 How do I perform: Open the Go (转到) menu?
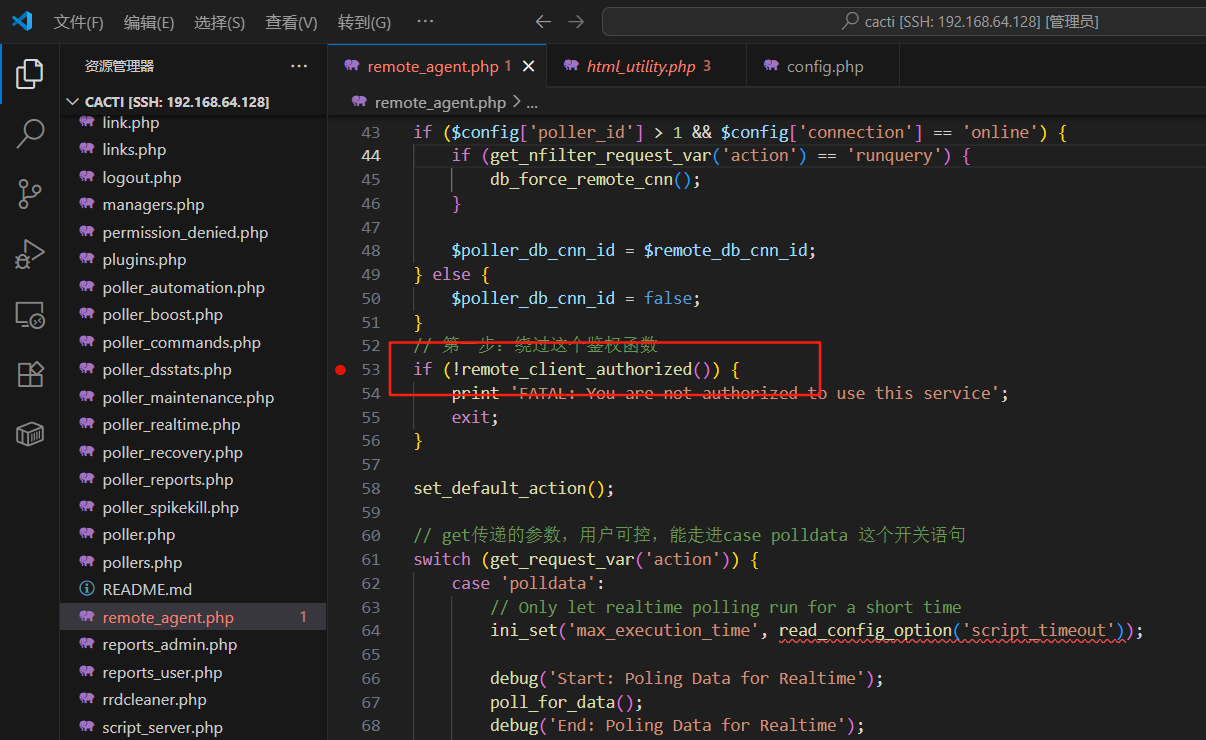click(364, 22)
